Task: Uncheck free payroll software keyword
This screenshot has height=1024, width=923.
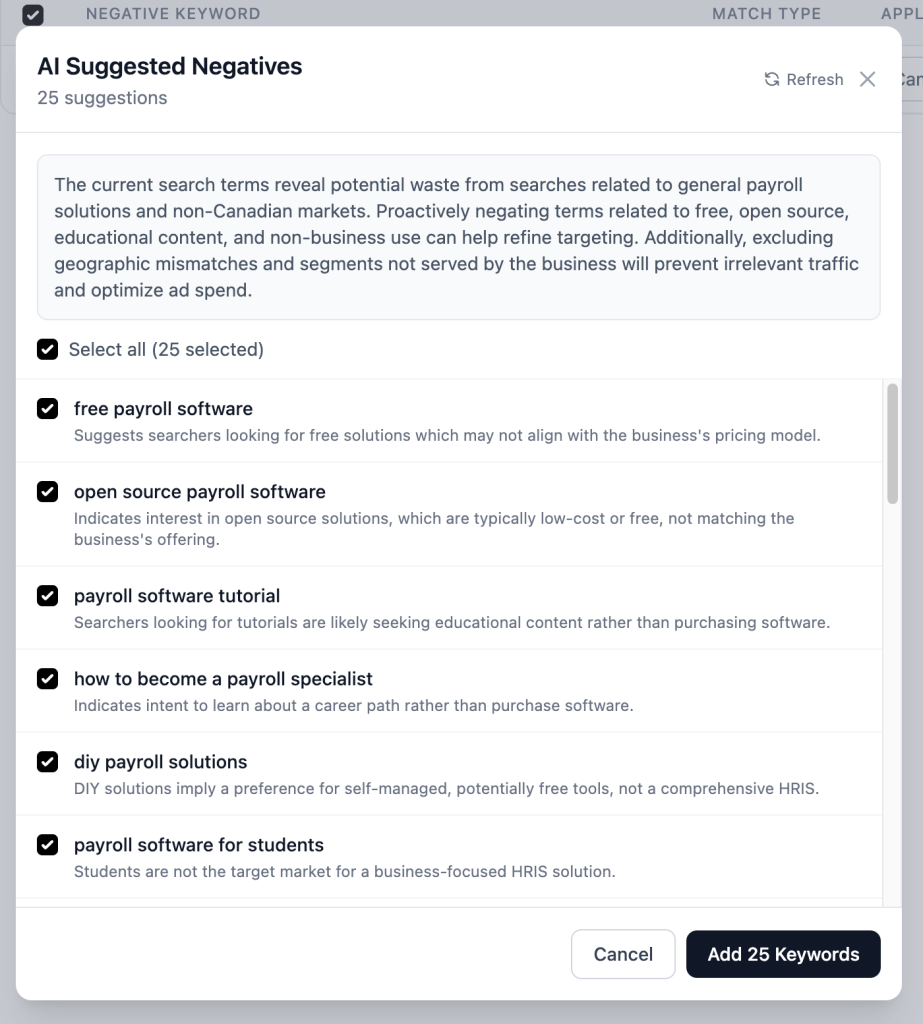Action: point(47,409)
